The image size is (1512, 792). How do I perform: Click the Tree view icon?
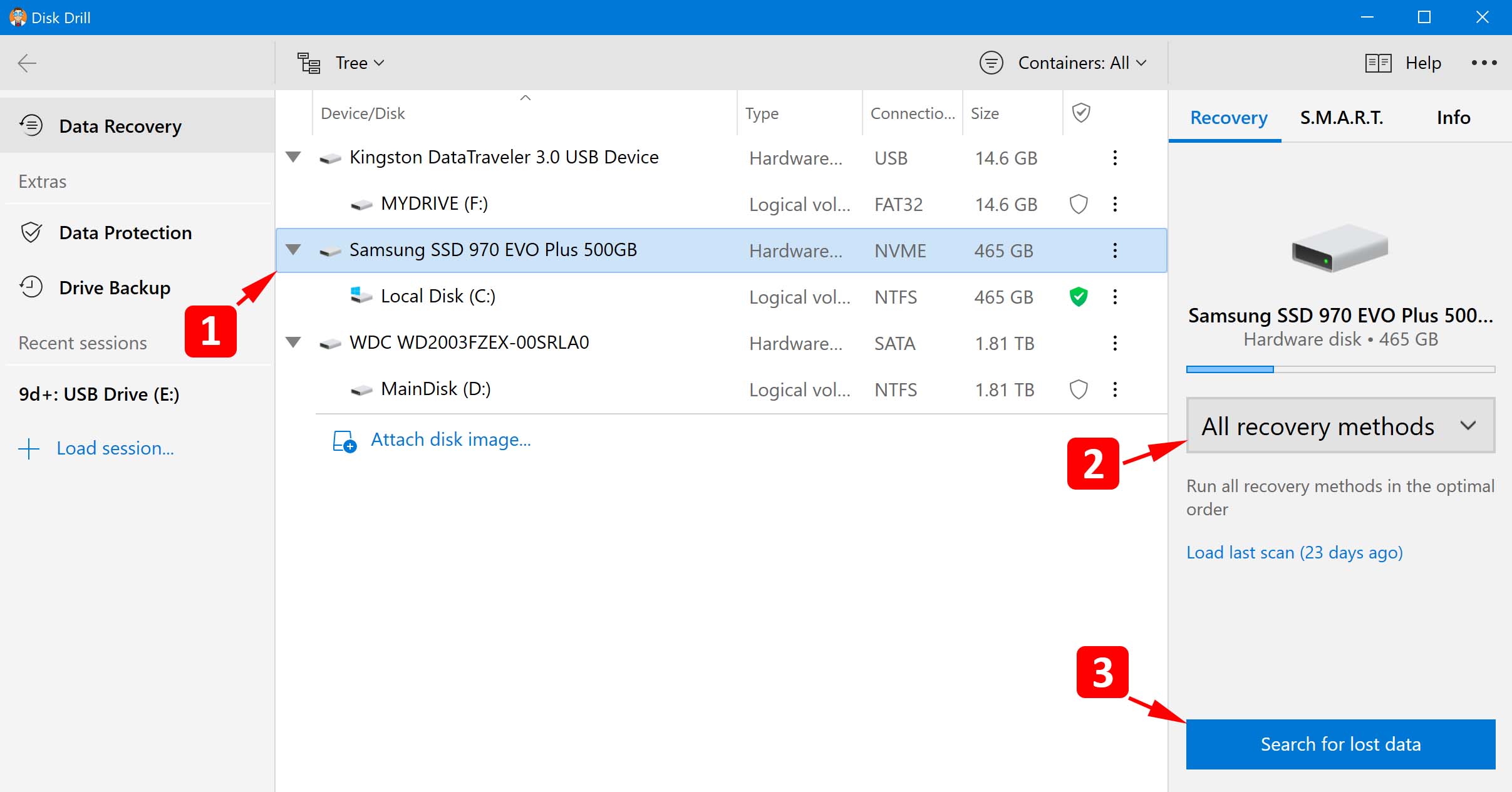309,63
